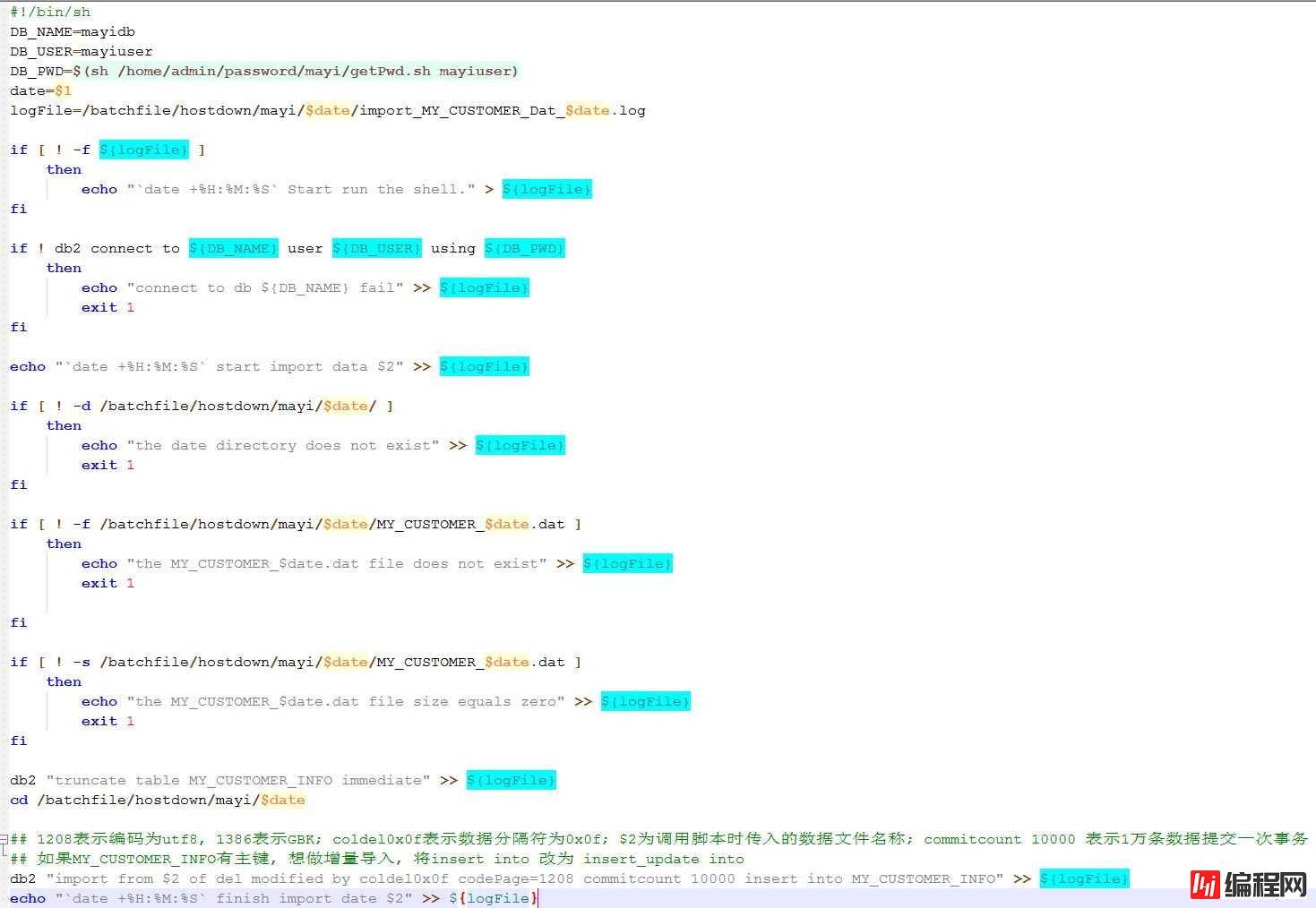Click 'insert_update into' in second comment
This screenshot has width=1316, height=908.
coord(664,859)
